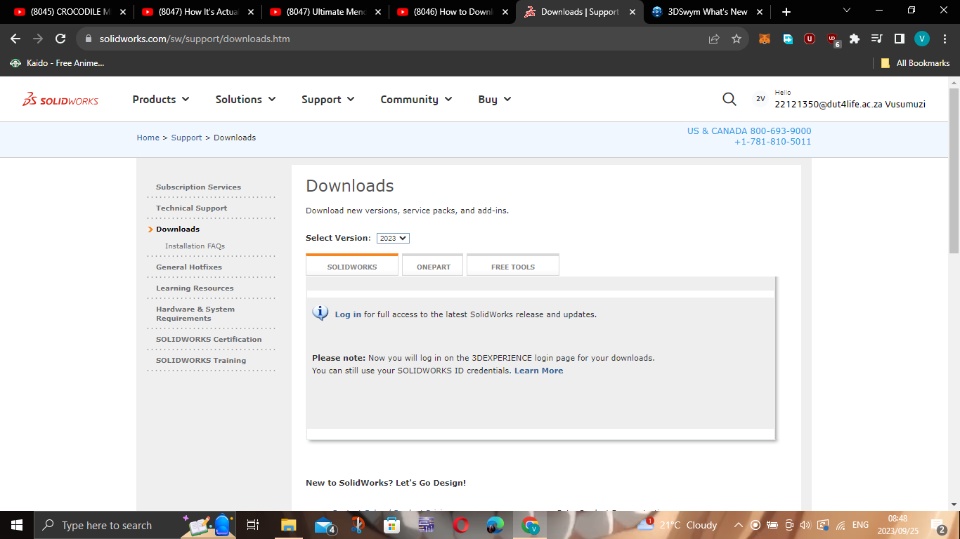Open Installation FAQs sidebar link
Viewport: 960px width, 539px height.
195,246
